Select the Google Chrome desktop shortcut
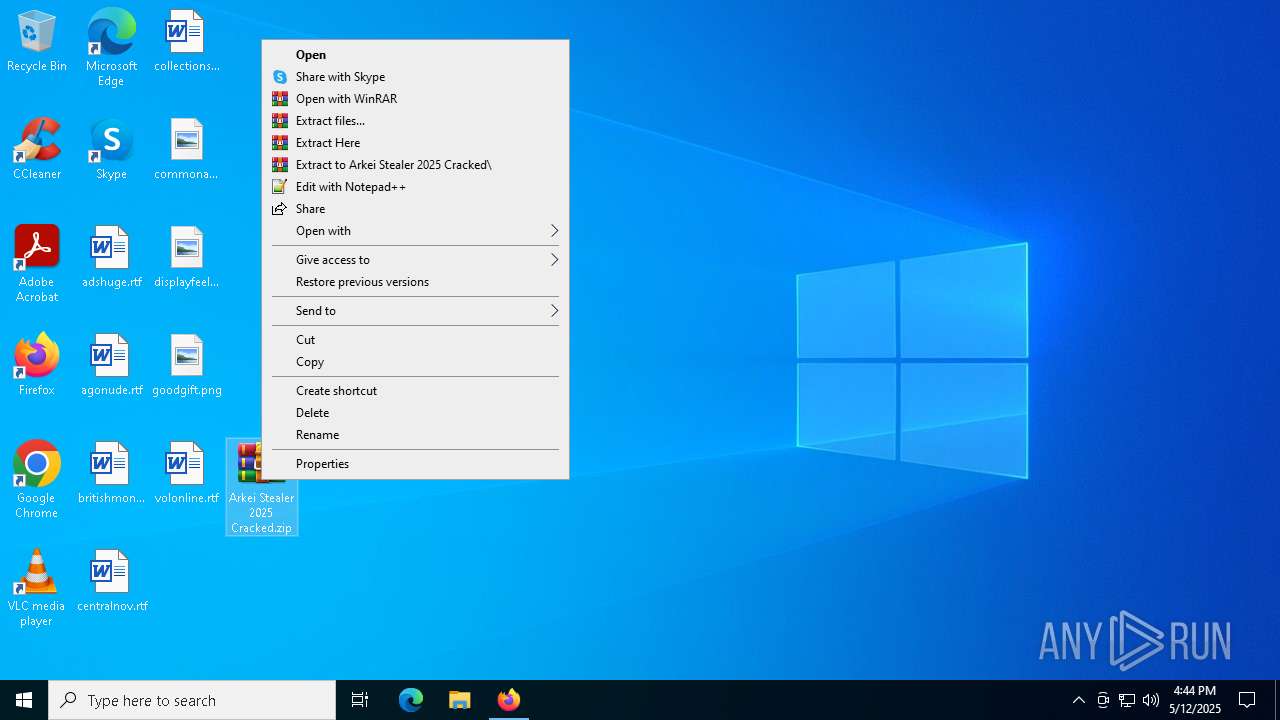The height and width of the screenshot is (720, 1280). click(x=37, y=480)
